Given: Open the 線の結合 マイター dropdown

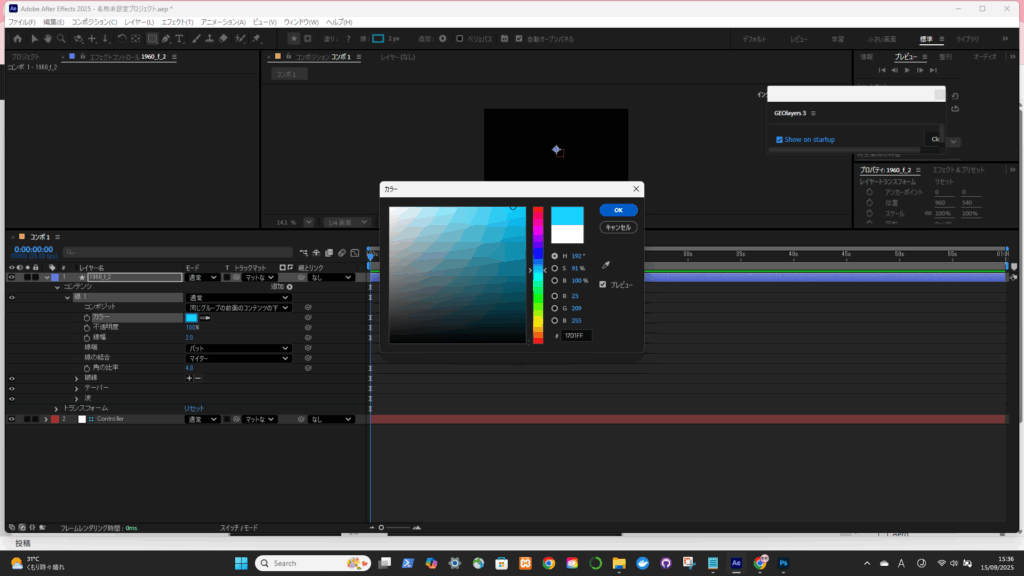Looking at the screenshot, I should [x=238, y=358].
